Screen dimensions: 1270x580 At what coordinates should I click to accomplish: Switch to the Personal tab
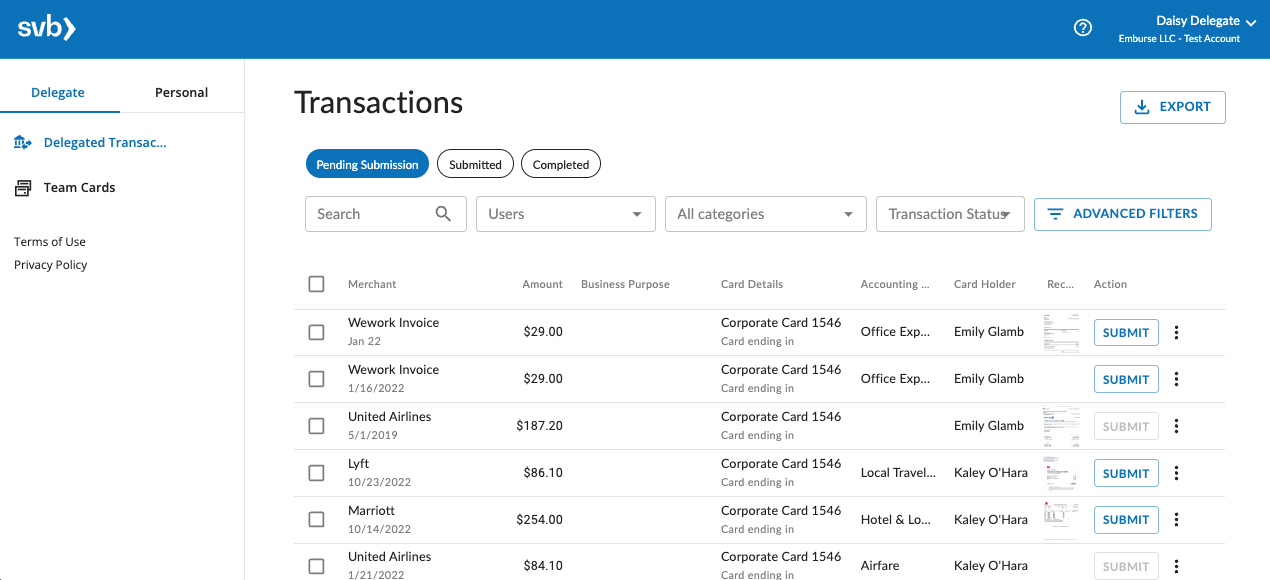[181, 92]
